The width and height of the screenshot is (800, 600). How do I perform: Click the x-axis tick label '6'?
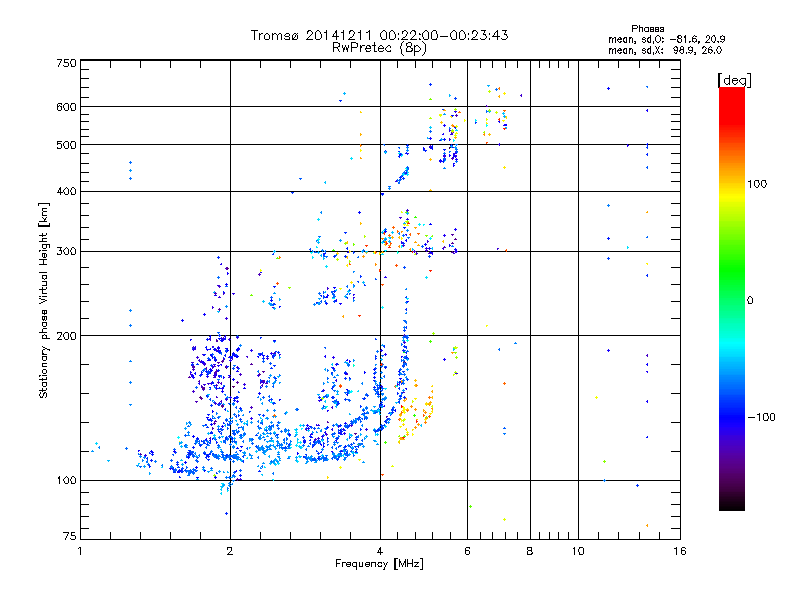[x=467, y=551]
